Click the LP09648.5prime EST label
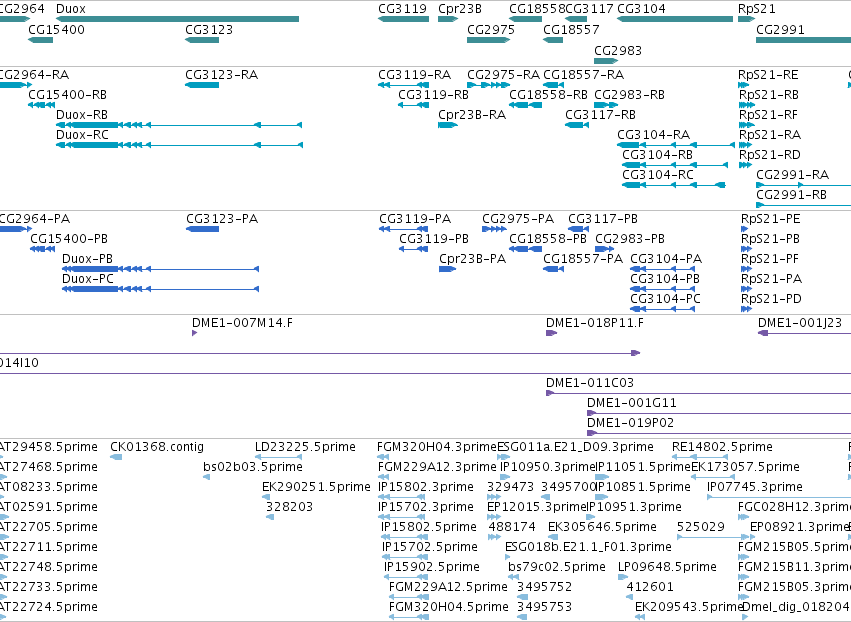Image resolution: width=851 pixels, height=622 pixels. point(667,567)
